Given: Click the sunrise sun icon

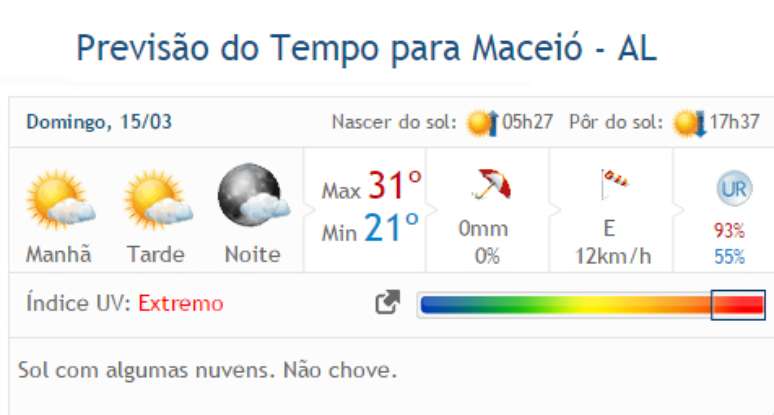Looking at the screenshot, I should point(482,123).
